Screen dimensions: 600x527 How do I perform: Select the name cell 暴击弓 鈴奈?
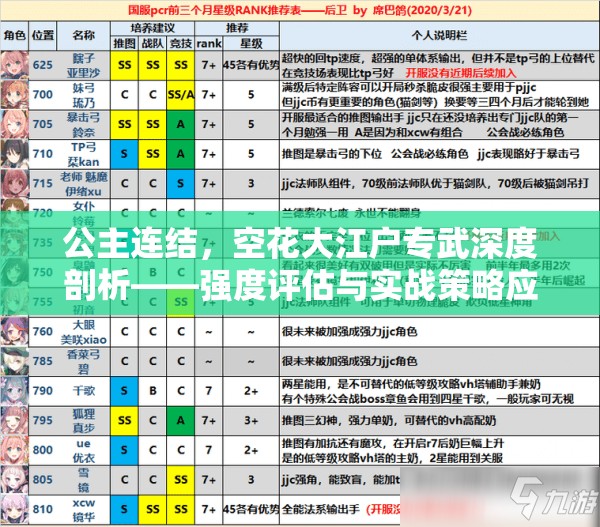pyautogui.click(x=83, y=124)
